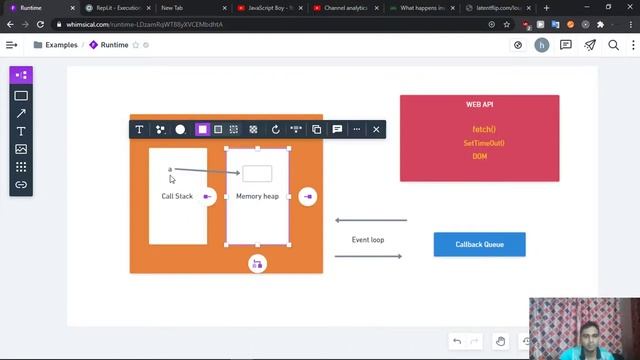
Task: Click the fetch() text in WEB API
Action: click(484, 129)
